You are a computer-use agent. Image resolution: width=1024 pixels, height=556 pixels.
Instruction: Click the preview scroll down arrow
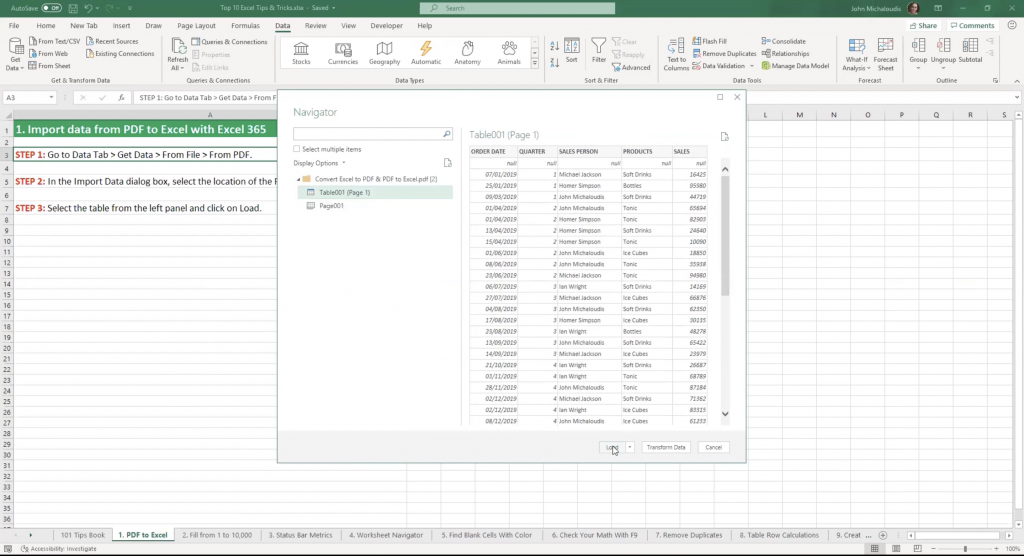point(725,414)
